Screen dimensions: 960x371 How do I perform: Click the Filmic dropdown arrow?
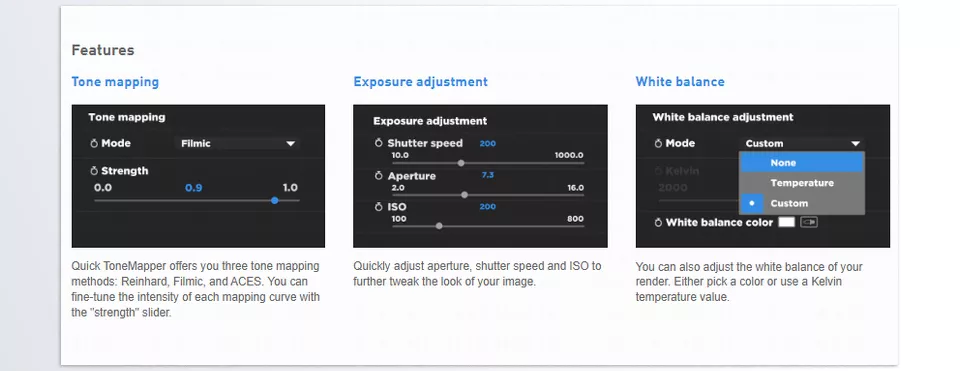(x=290, y=144)
